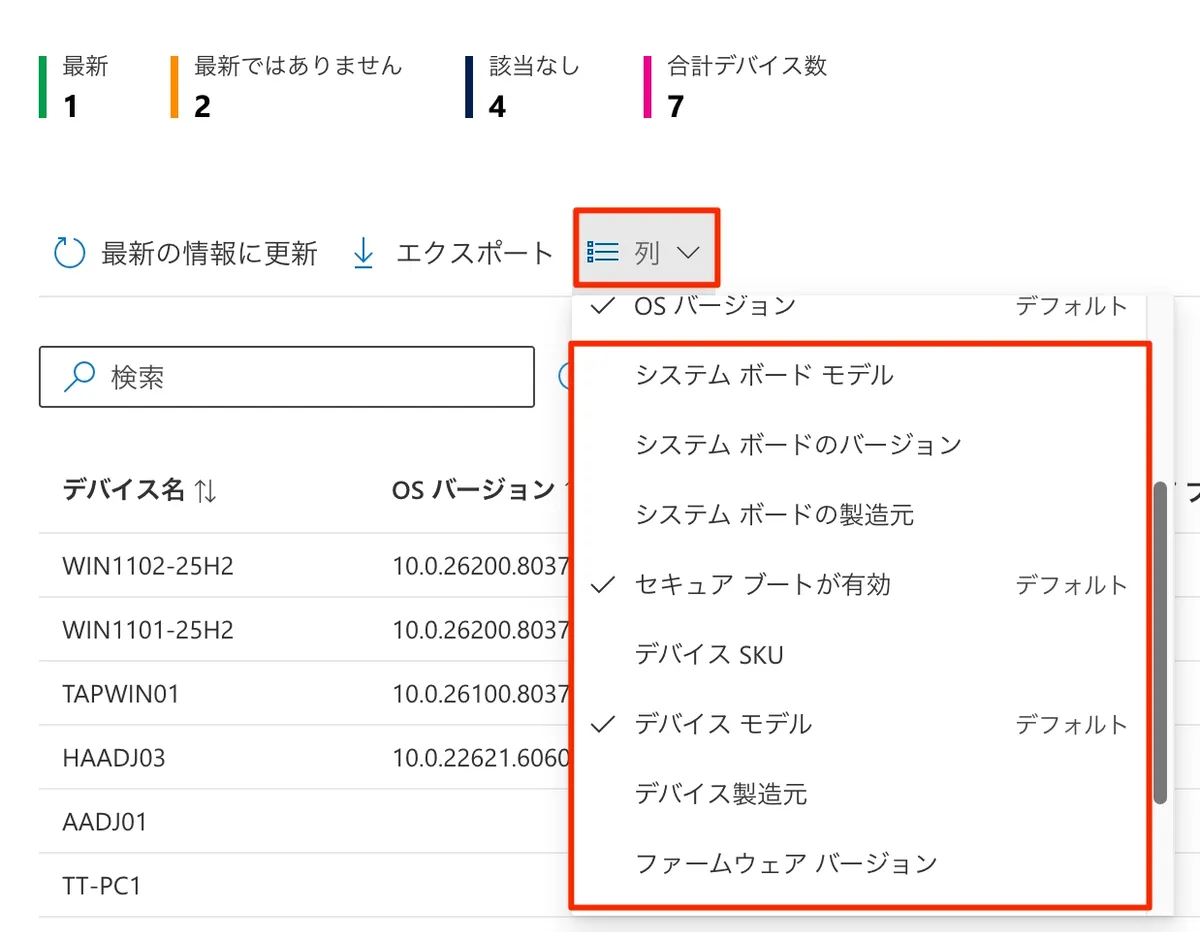
Task: Click the column list icon
Action: click(x=604, y=253)
